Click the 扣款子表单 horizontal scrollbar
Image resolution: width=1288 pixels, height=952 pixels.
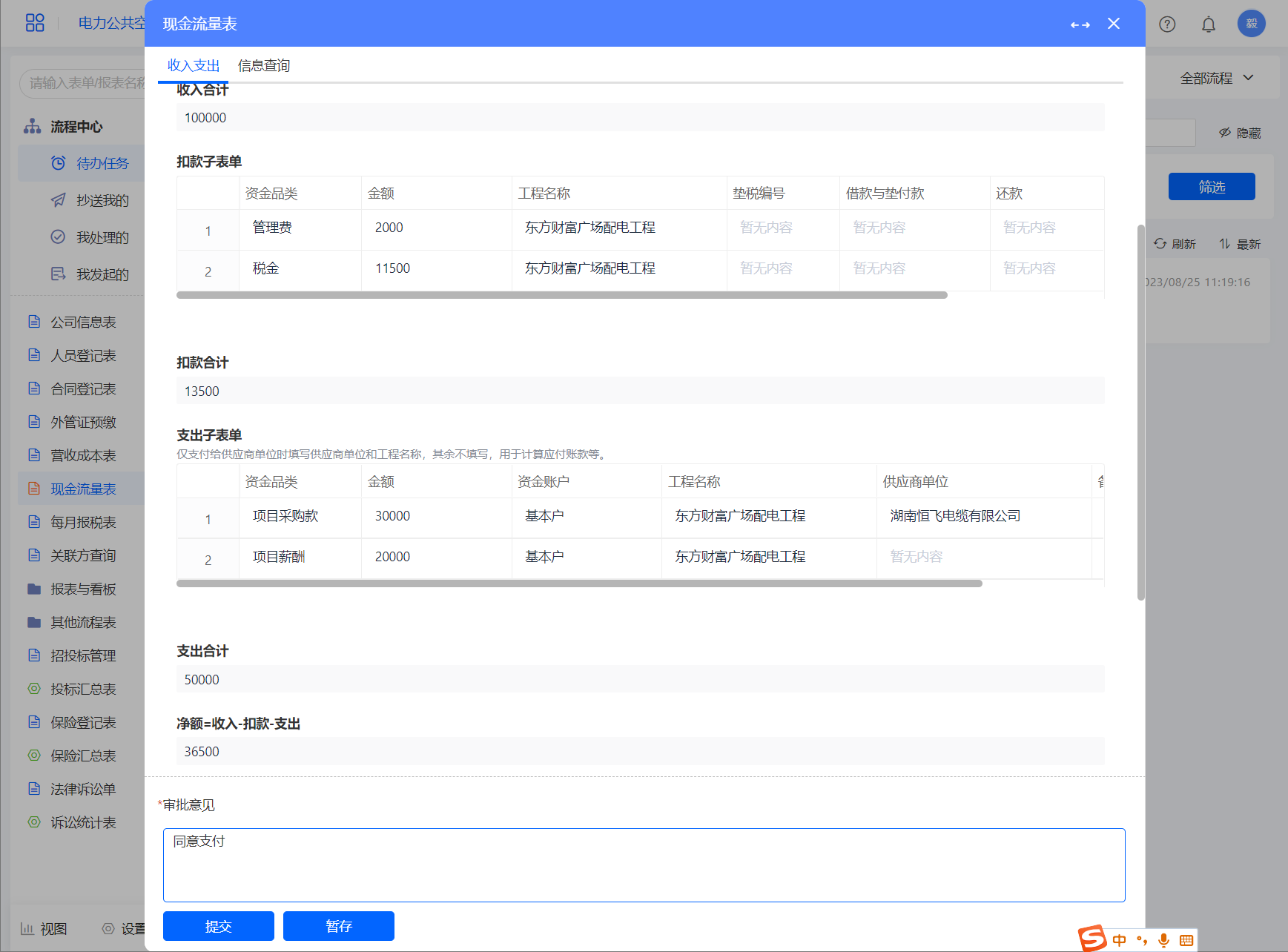(x=561, y=295)
